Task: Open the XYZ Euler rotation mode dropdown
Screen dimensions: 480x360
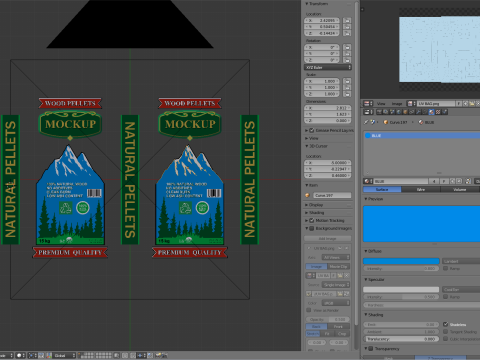Action: (328, 67)
